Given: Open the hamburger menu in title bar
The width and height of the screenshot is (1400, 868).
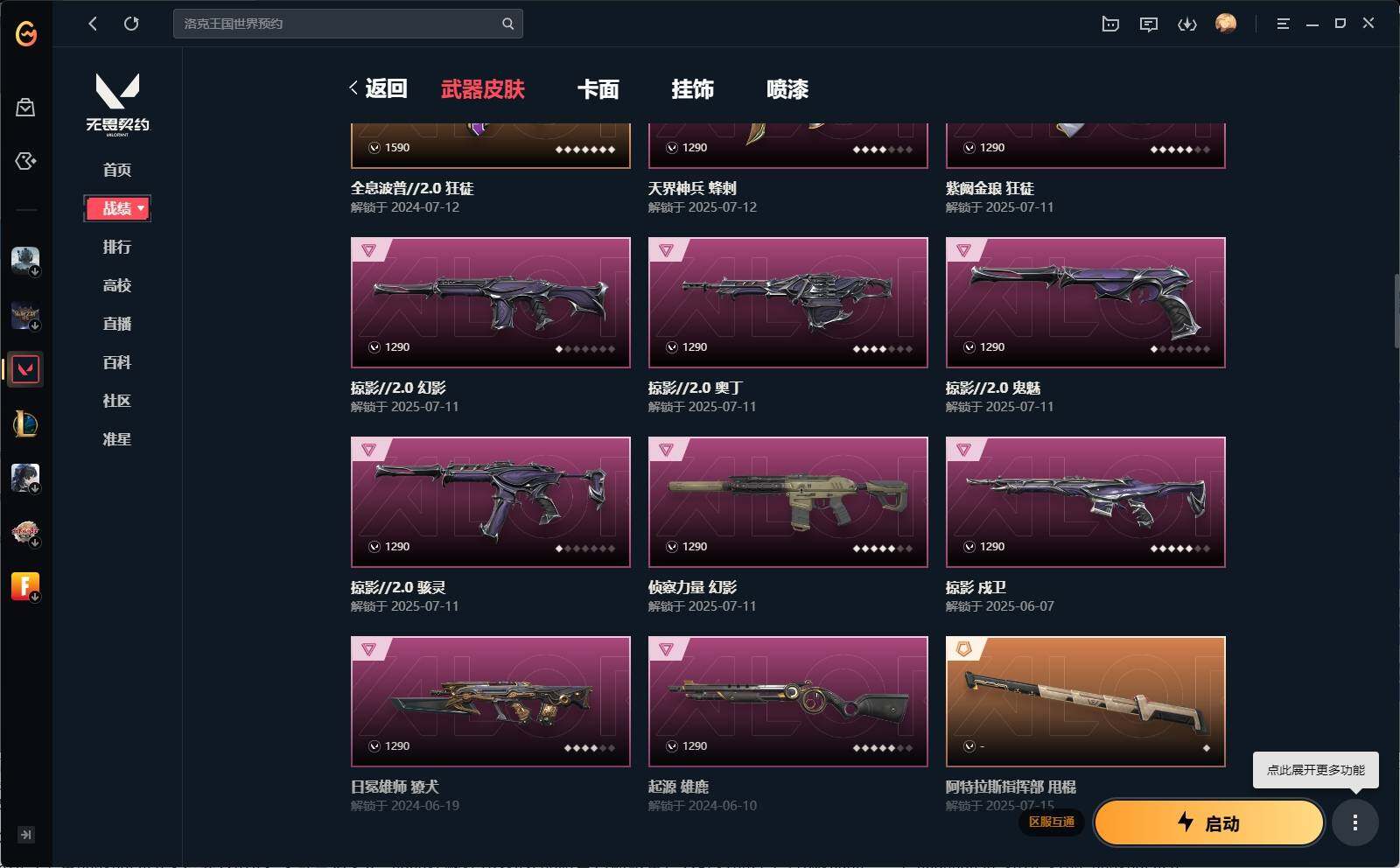Looking at the screenshot, I should [x=1283, y=24].
